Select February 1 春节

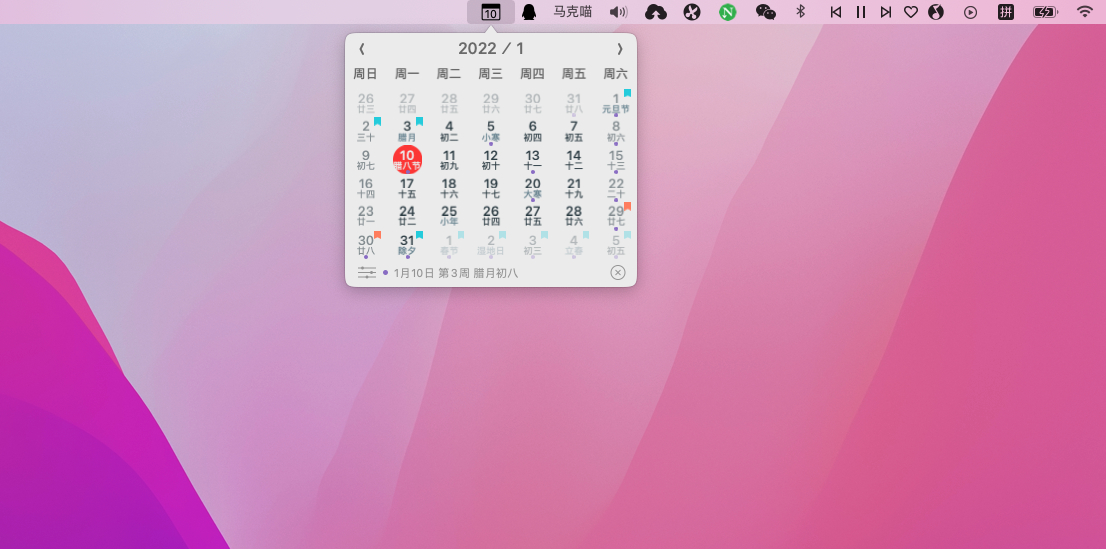pos(449,245)
